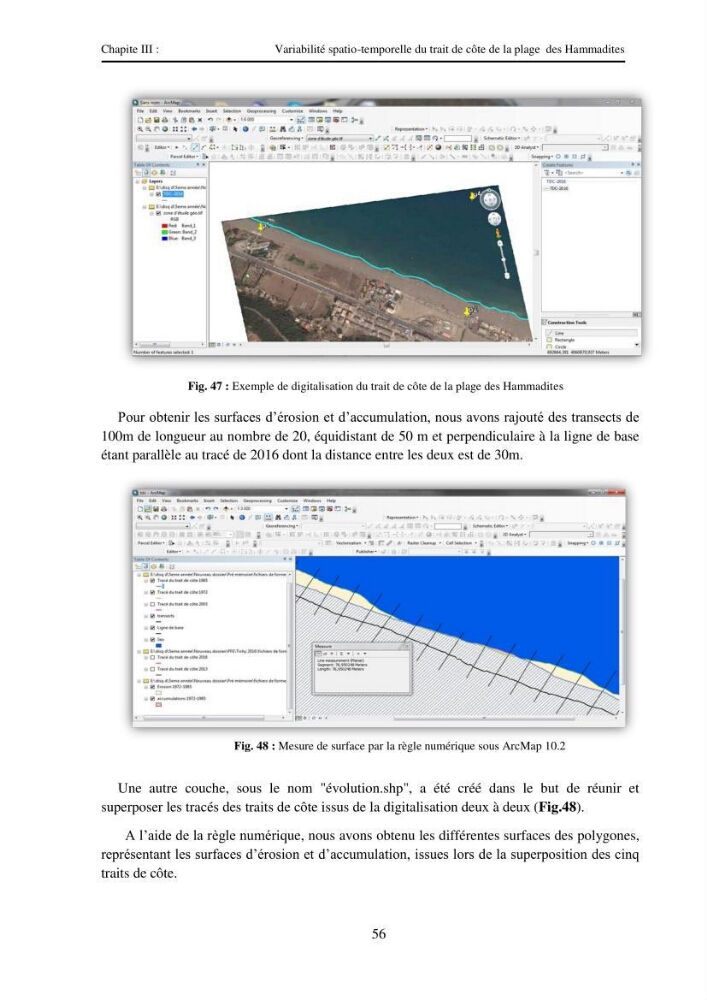707x1000 pixels.
Task: Click Red Band_1 color swatch
Action: click(164, 226)
